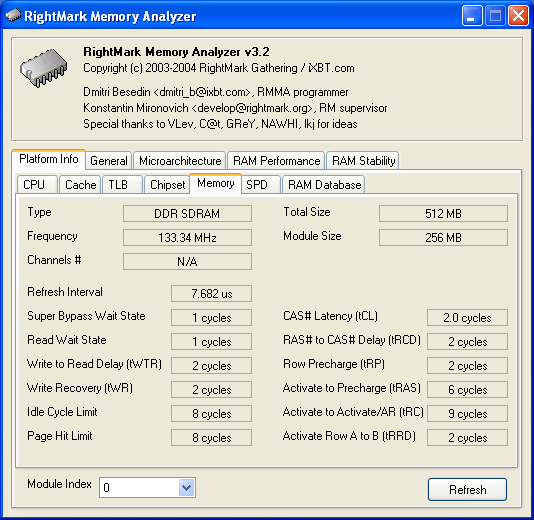Viewport: 534px width, 520px height.
Task: Click the CAS# Latency (tCL) label
Action: point(330,316)
